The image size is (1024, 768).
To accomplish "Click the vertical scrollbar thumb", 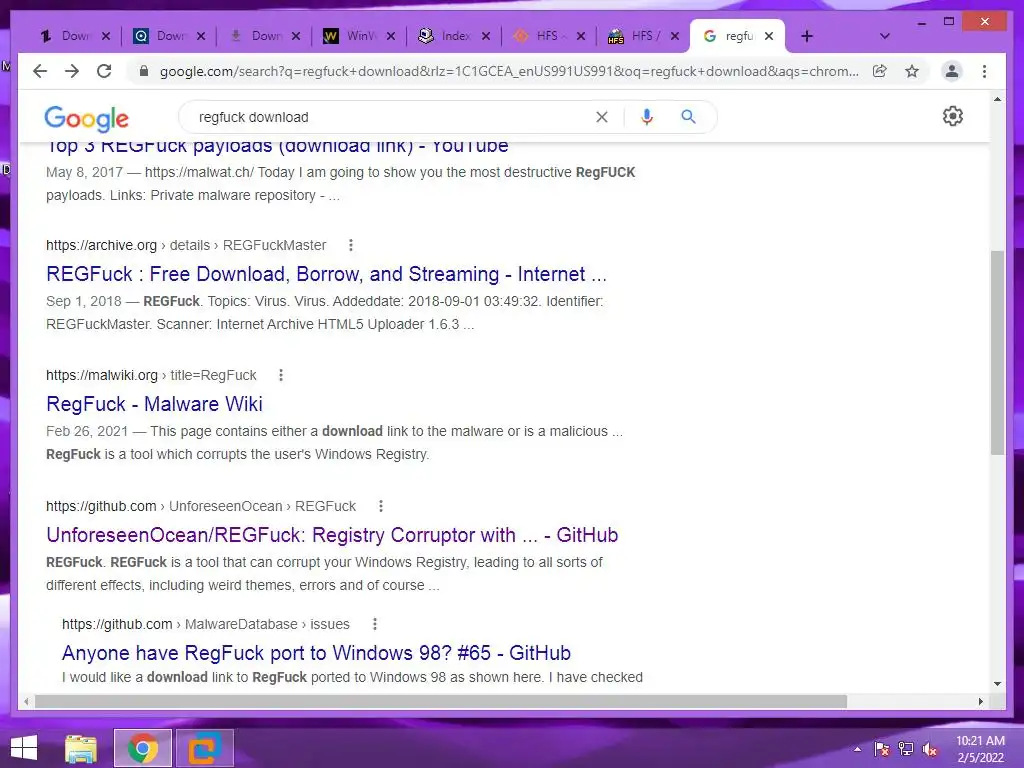I will (x=997, y=353).
